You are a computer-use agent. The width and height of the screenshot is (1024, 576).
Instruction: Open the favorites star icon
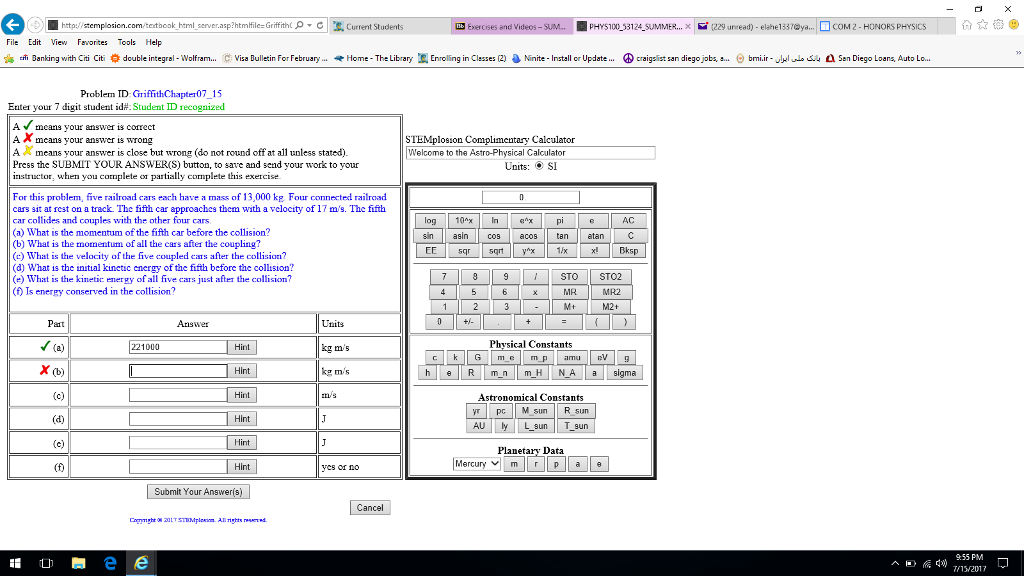[x=982, y=25]
